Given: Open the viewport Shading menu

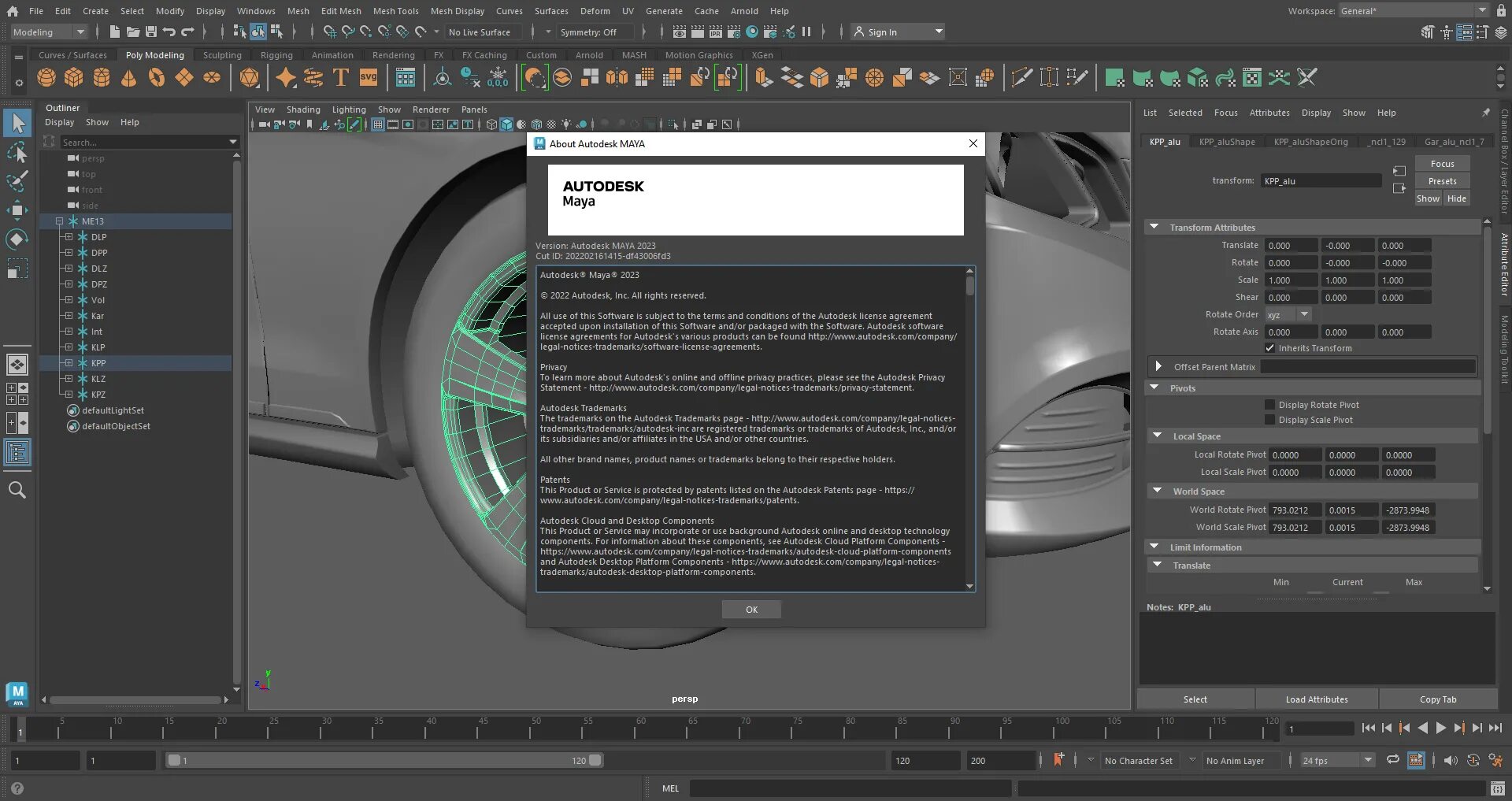Looking at the screenshot, I should click(303, 109).
